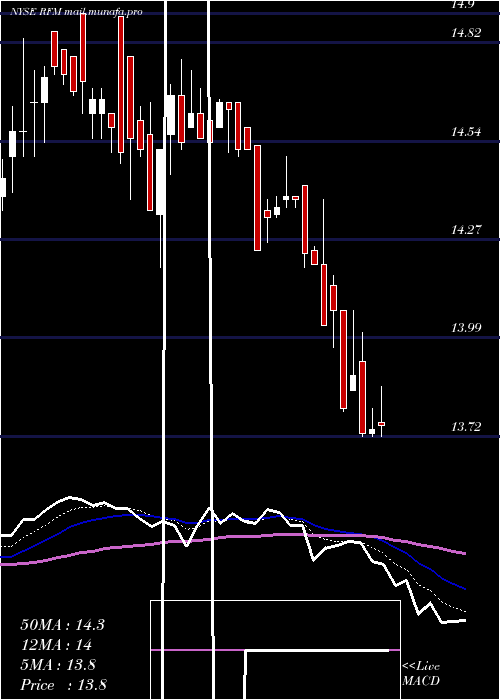500x700 pixels.
Task: Click the 14.27 price level label
Action: 466,230
